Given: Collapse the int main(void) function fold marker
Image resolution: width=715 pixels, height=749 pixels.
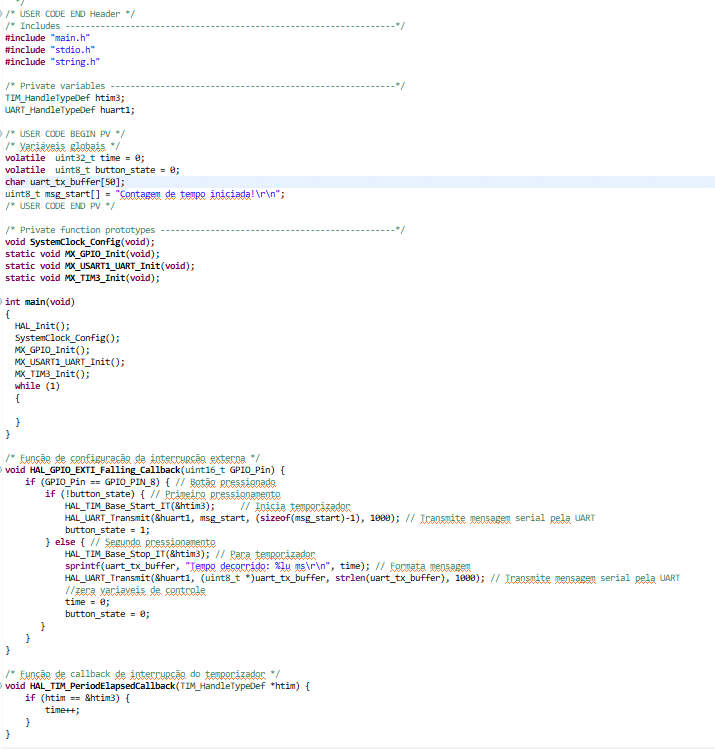Looking at the screenshot, I should click(x=2, y=301).
